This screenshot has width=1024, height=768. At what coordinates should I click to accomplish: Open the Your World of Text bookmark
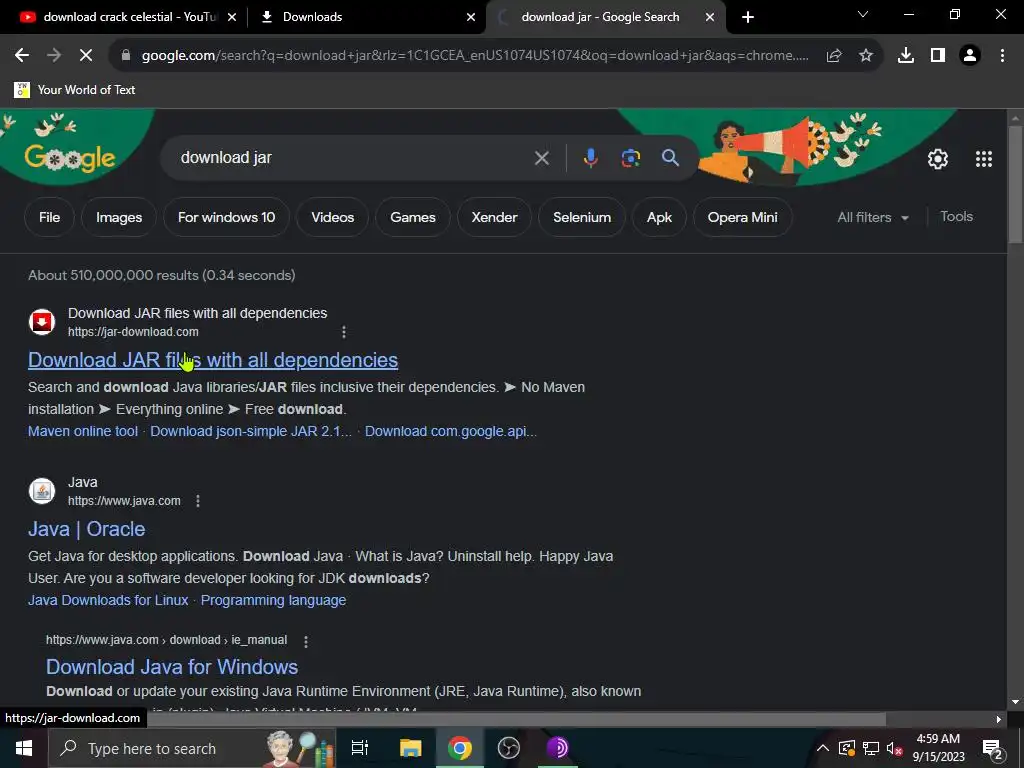coord(75,89)
